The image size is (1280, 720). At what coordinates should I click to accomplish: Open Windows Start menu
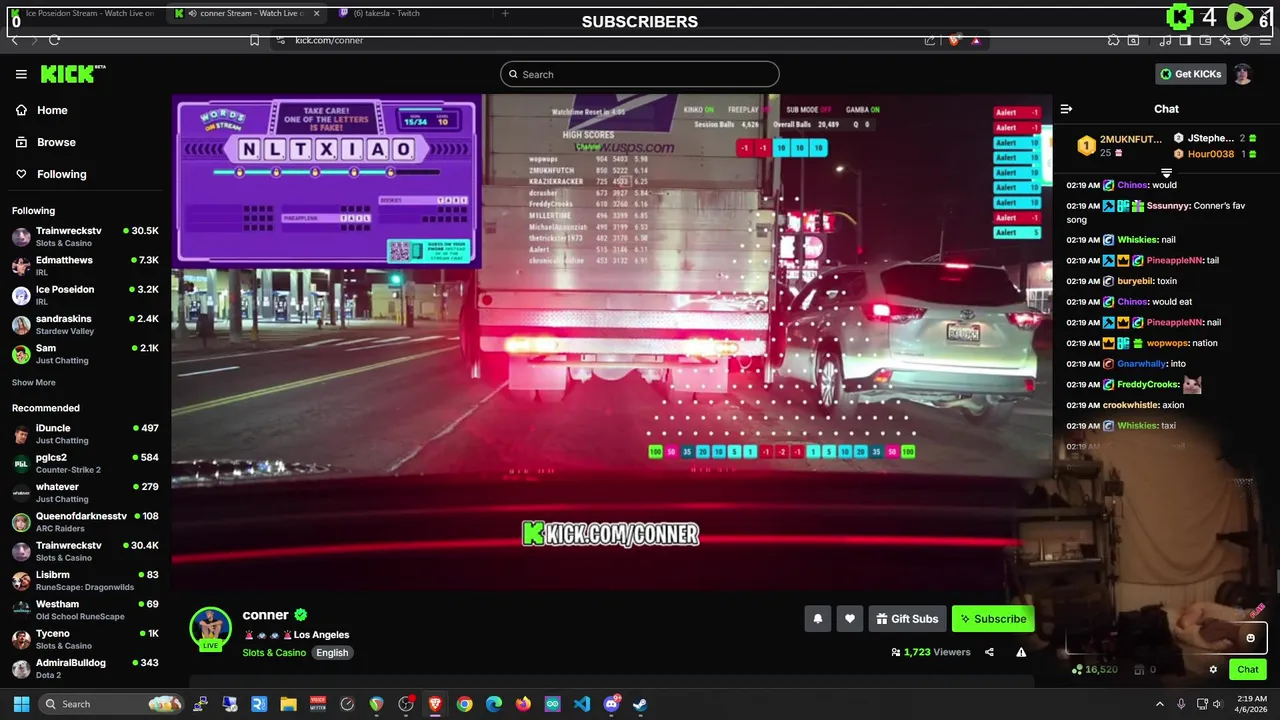(x=20, y=704)
